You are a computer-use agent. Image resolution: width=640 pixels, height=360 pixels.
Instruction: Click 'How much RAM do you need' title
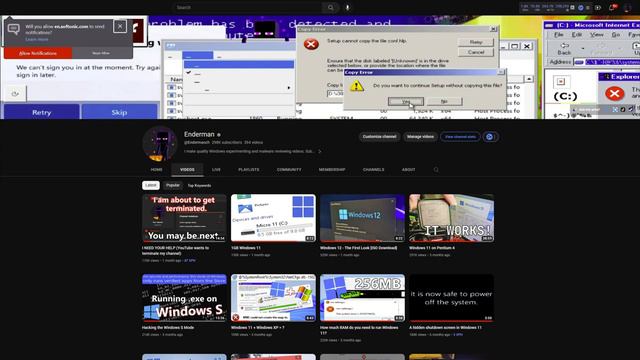(x=359, y=330)
